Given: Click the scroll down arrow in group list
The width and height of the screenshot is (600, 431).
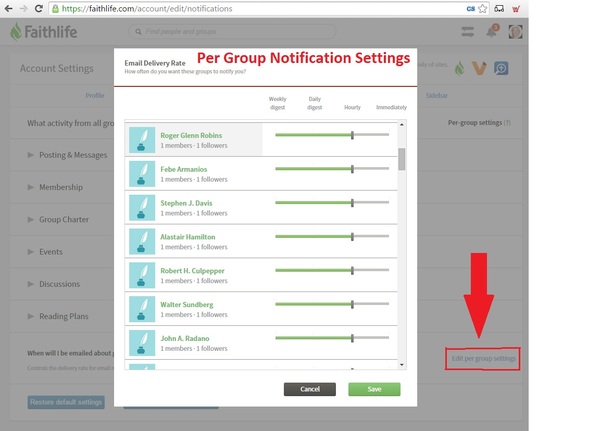Looking at the screenshot, I should [x=401, y=365].
